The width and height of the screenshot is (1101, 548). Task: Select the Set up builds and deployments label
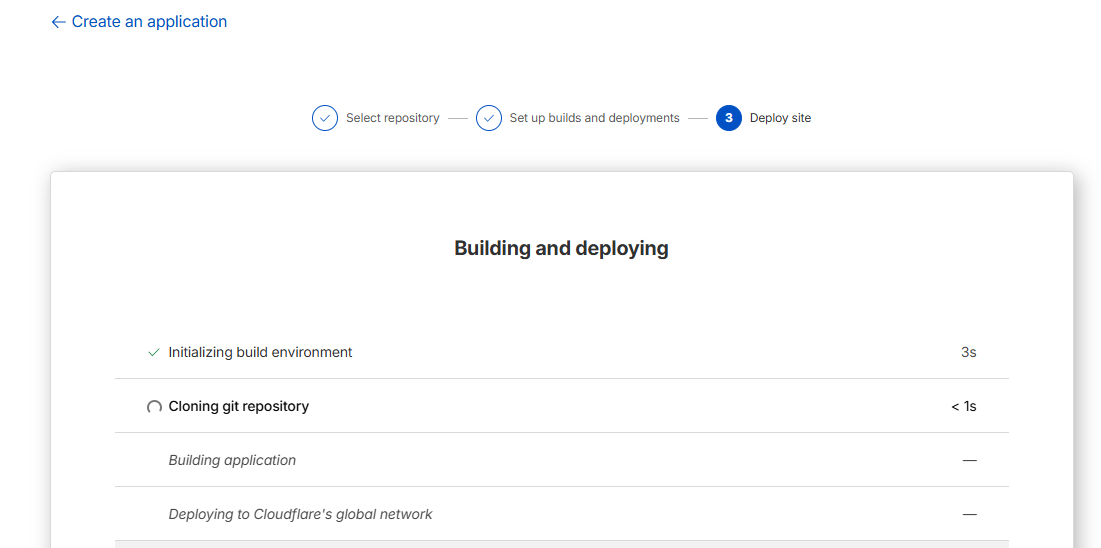pos(595,118)
